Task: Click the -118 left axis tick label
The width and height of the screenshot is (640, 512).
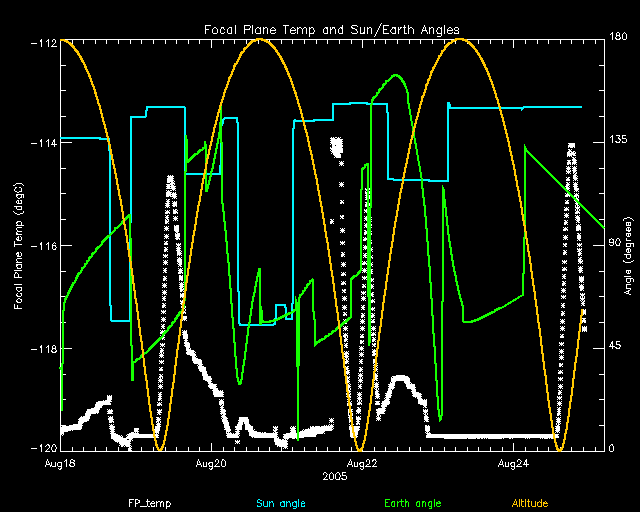Action: [42, 348]
